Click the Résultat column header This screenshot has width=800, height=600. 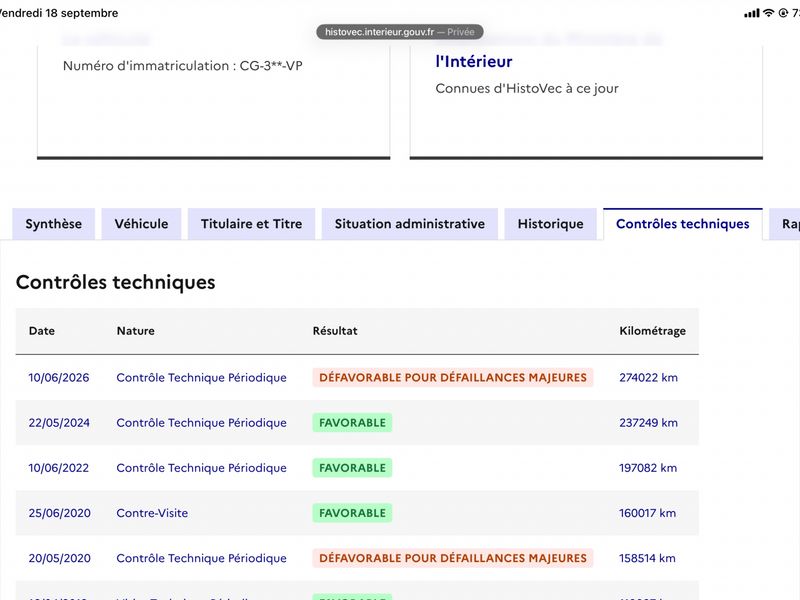[x=335, y=331]
